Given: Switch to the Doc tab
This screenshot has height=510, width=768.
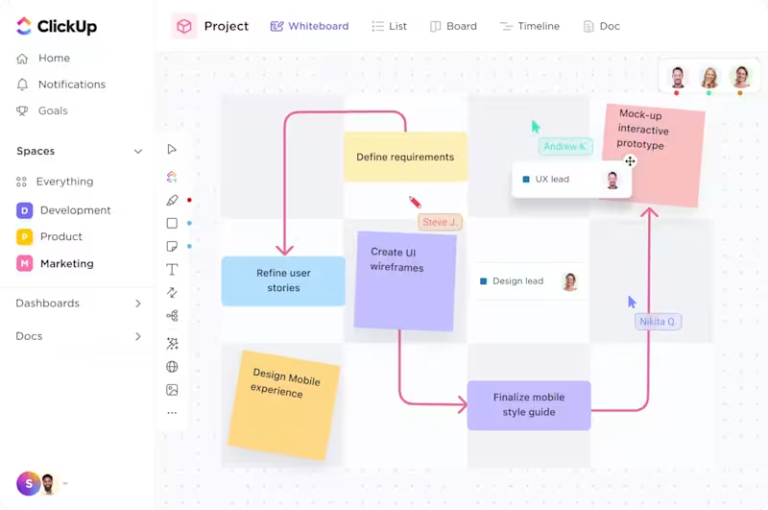Looking at the screenshot, I should point(602,26).
